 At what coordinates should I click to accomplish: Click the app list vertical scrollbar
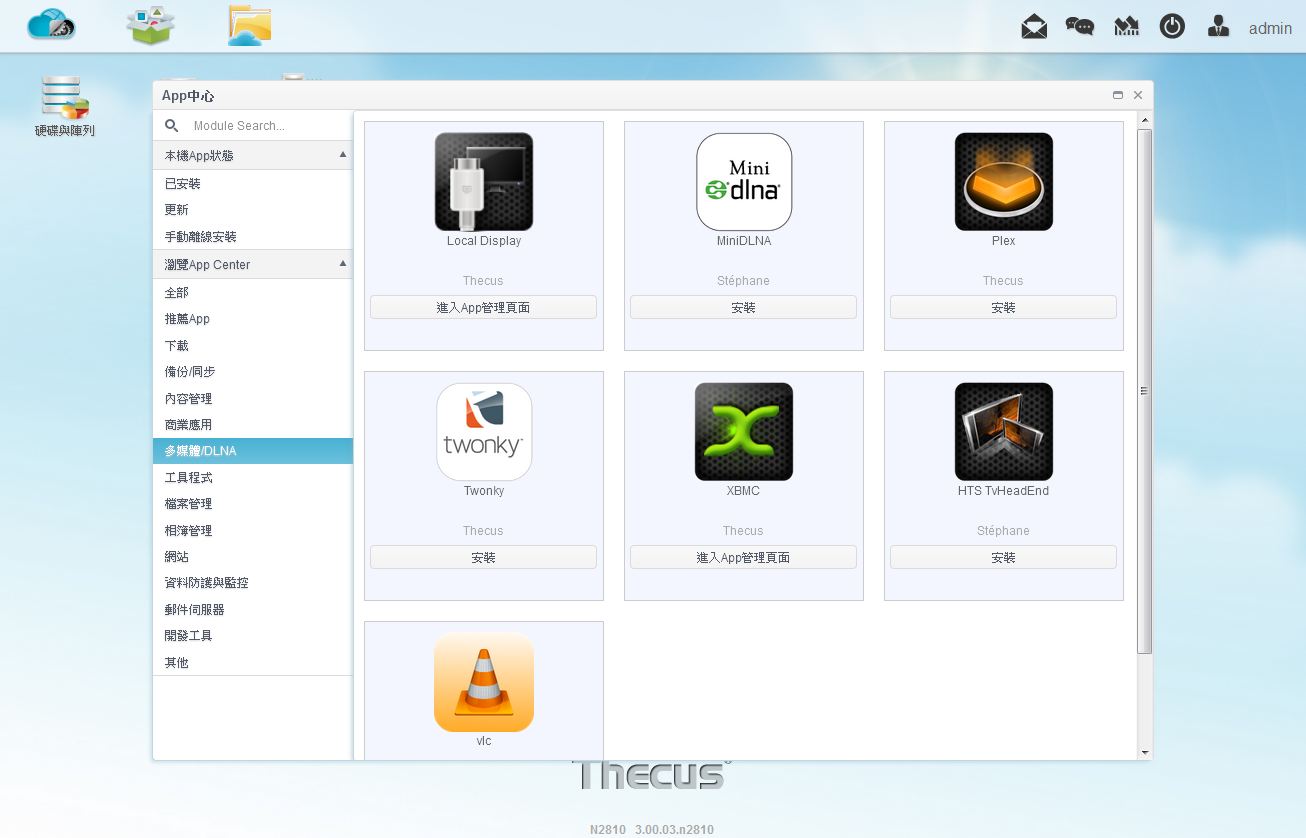click(x=1145, y=390)
